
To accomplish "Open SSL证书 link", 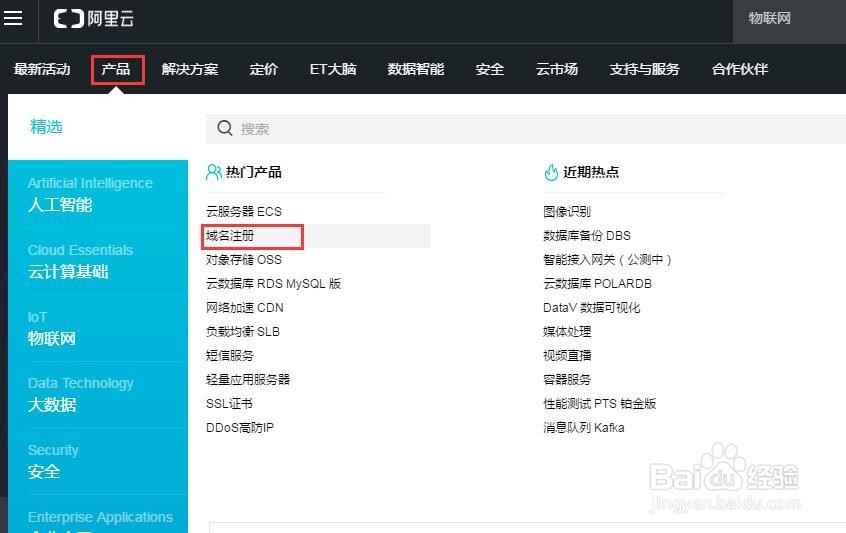I will pos(229,404).
